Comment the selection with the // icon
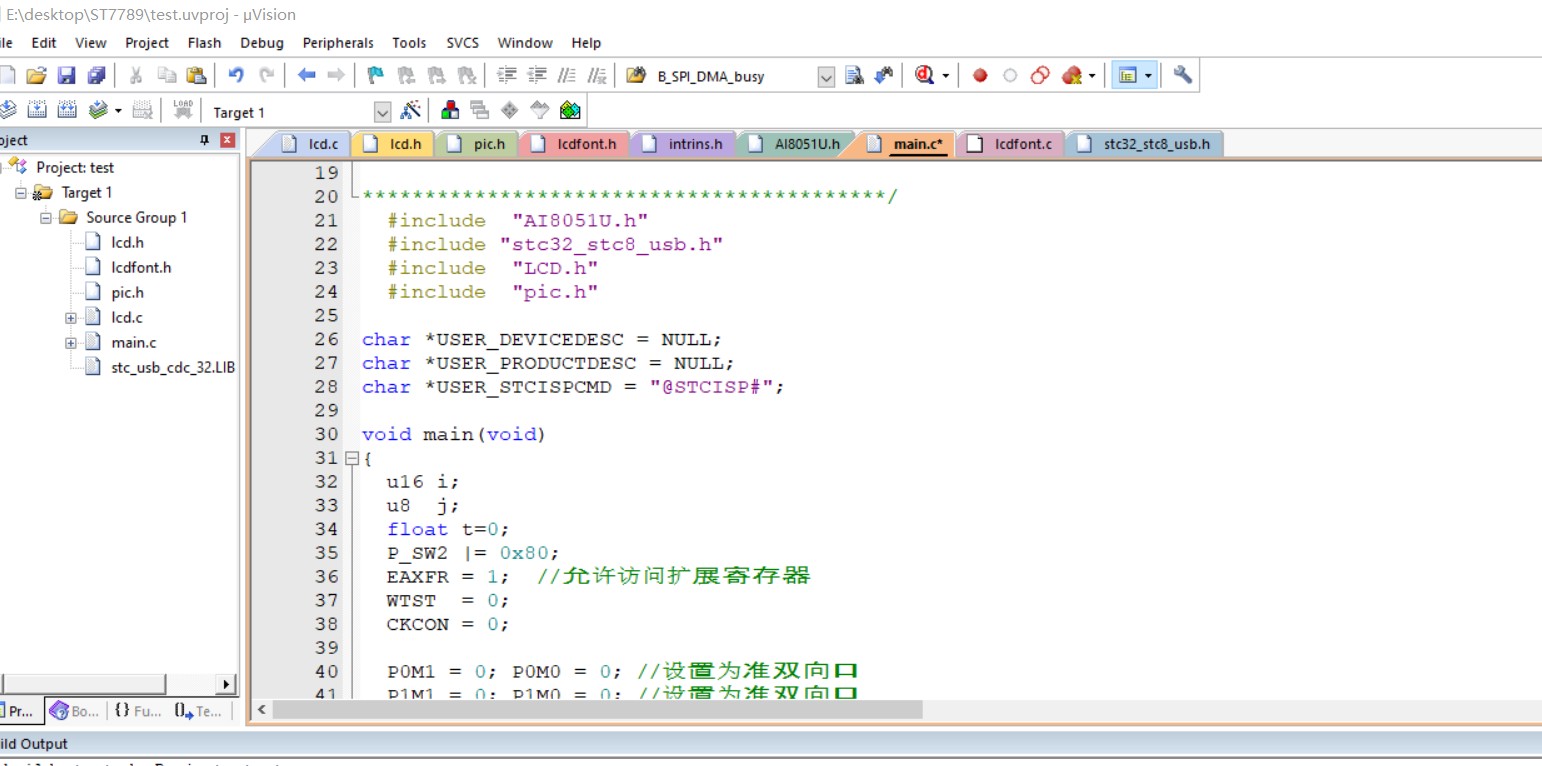 [x=567, y=75]
